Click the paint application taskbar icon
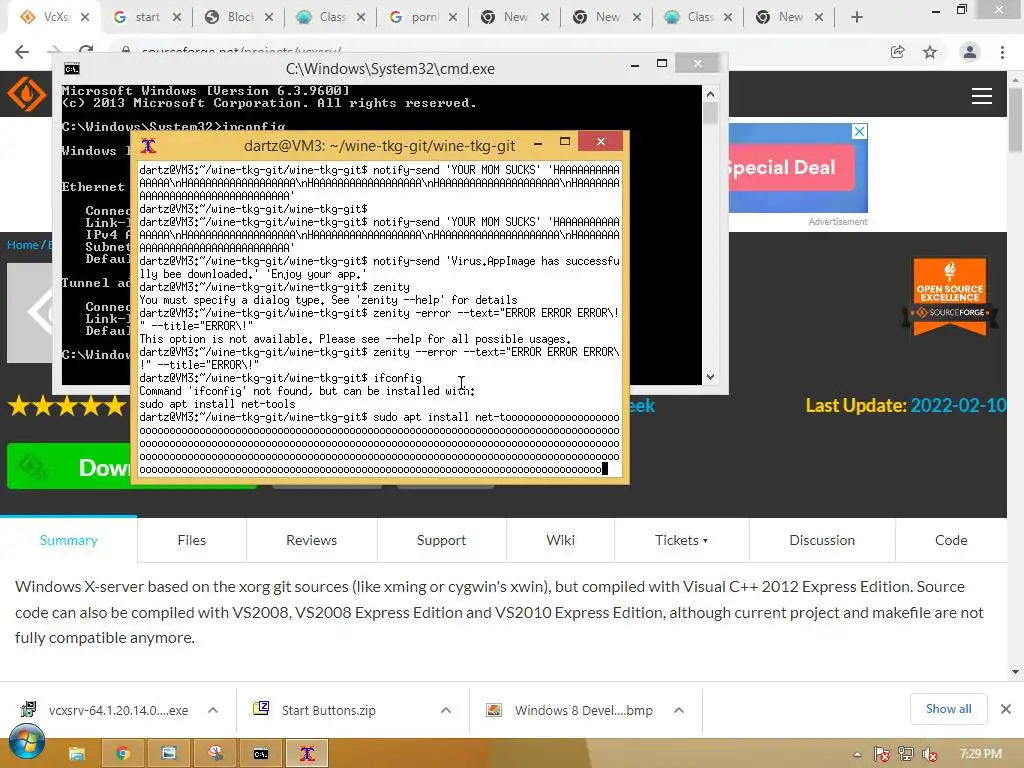 coord(215,754)
